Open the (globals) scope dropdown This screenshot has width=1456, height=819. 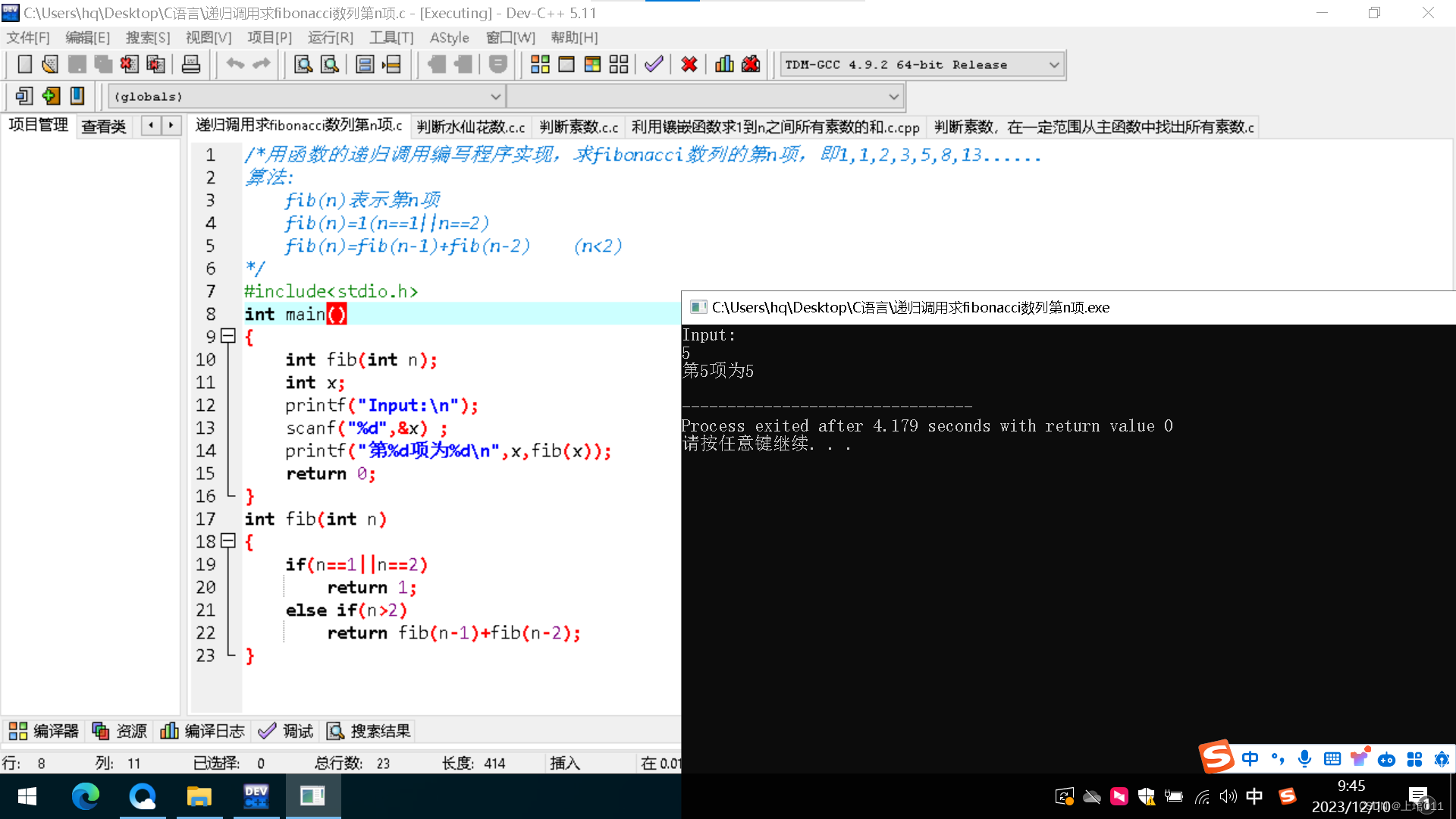click(495, 97)
